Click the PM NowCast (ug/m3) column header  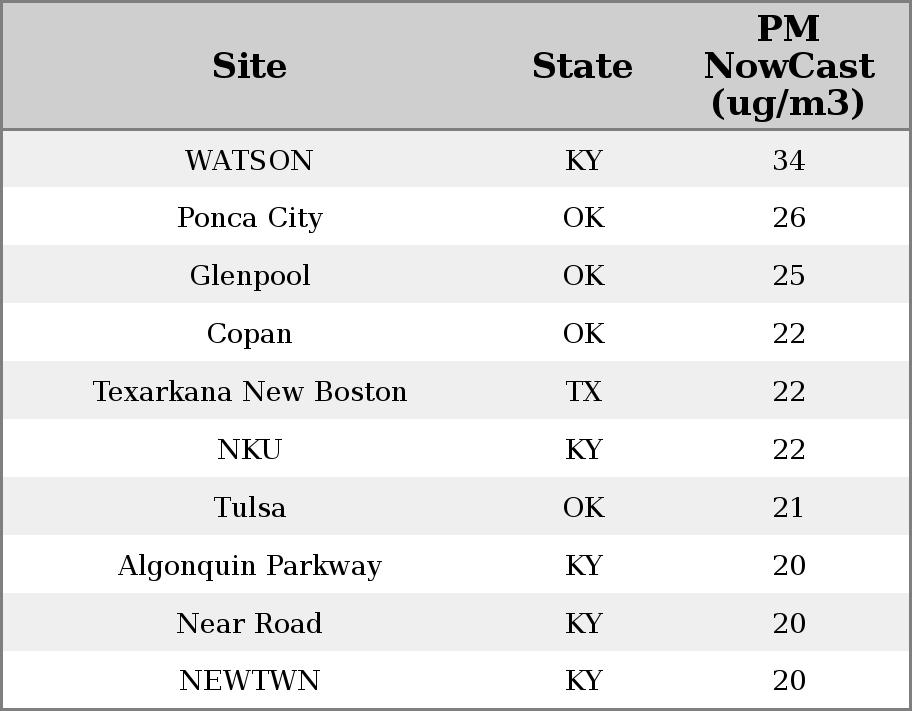[x=788, y=67]
